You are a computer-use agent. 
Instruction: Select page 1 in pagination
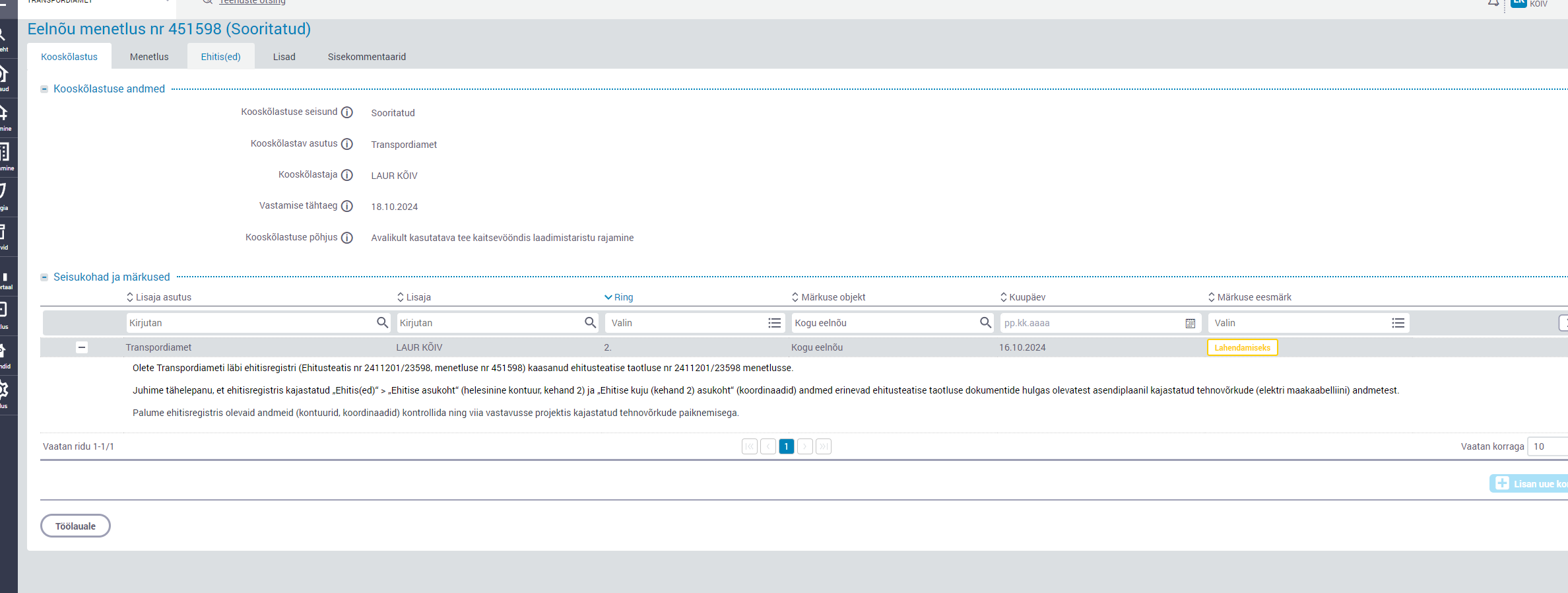tap(786, 446)
